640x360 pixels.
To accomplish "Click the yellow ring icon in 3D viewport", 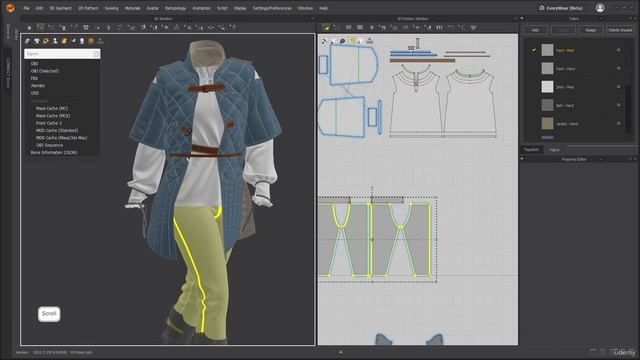I will coord(46,41).
